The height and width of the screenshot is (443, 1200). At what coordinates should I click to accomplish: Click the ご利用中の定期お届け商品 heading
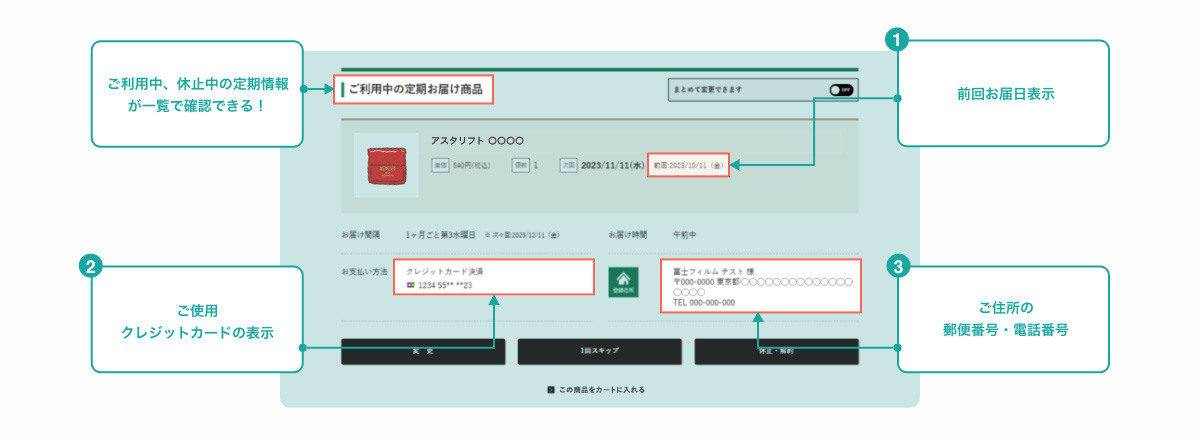(415, 89)
